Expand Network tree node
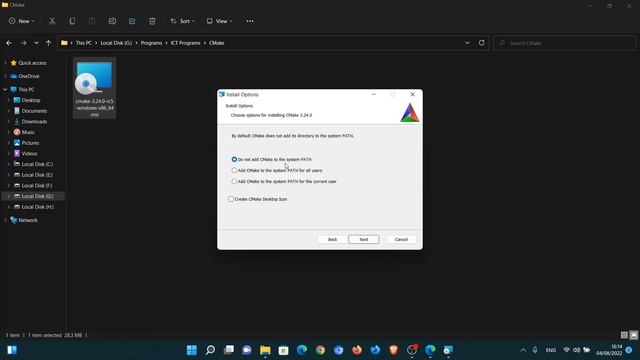Viewport: 640px width, 360px height. click(5, 220)
